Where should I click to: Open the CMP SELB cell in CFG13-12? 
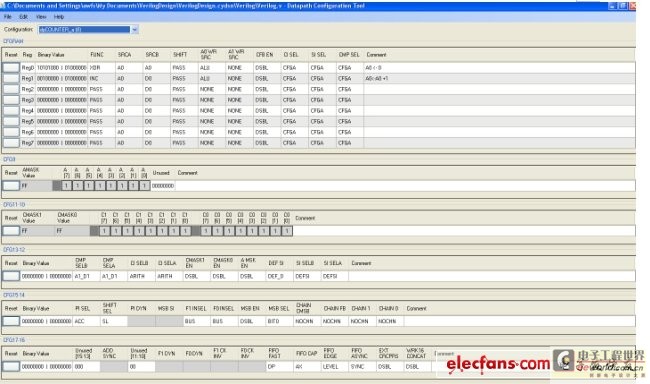point(86,276)
